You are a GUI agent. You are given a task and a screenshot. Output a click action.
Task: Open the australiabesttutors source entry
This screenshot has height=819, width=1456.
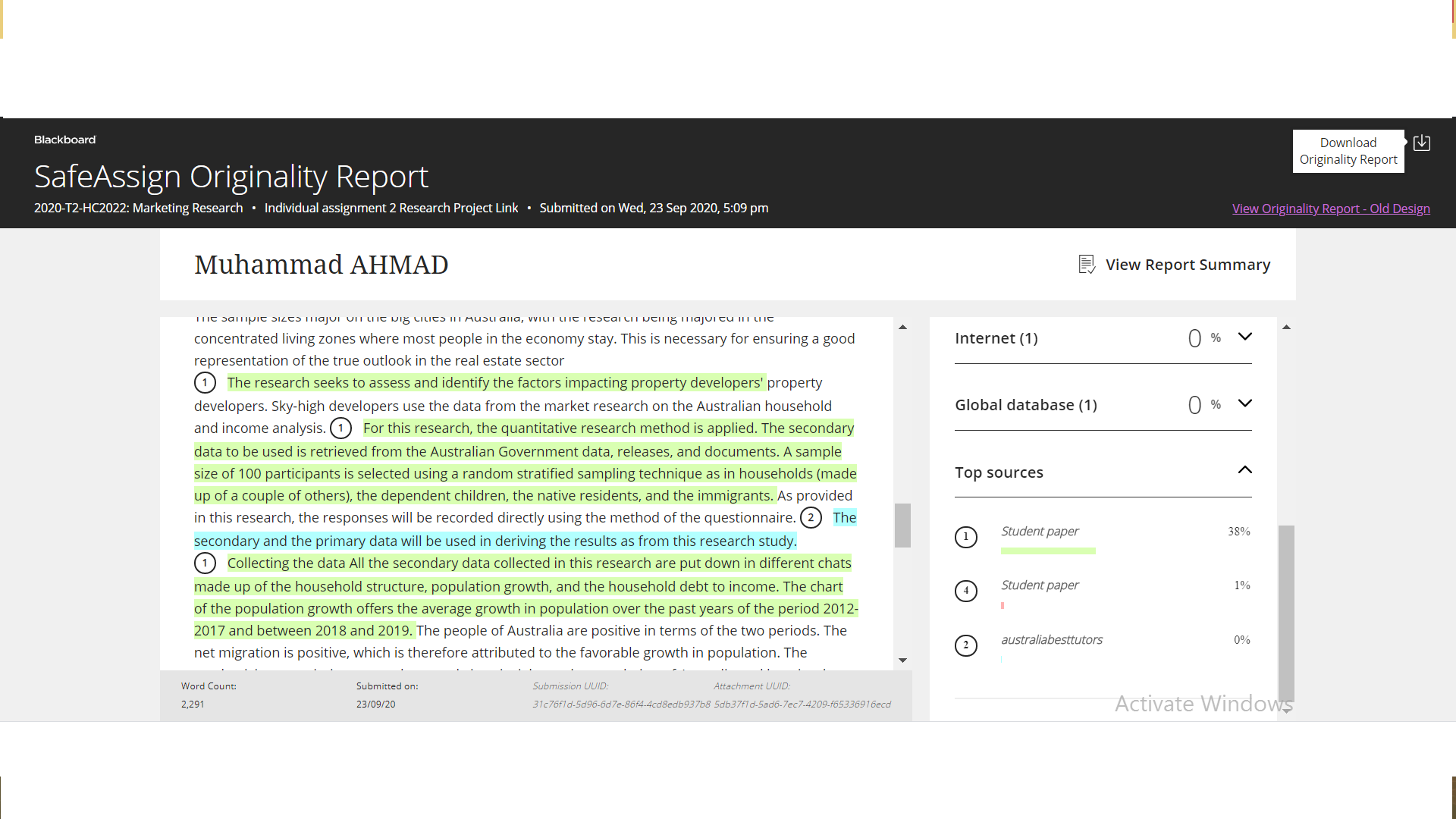click(x=1052, y=640)
